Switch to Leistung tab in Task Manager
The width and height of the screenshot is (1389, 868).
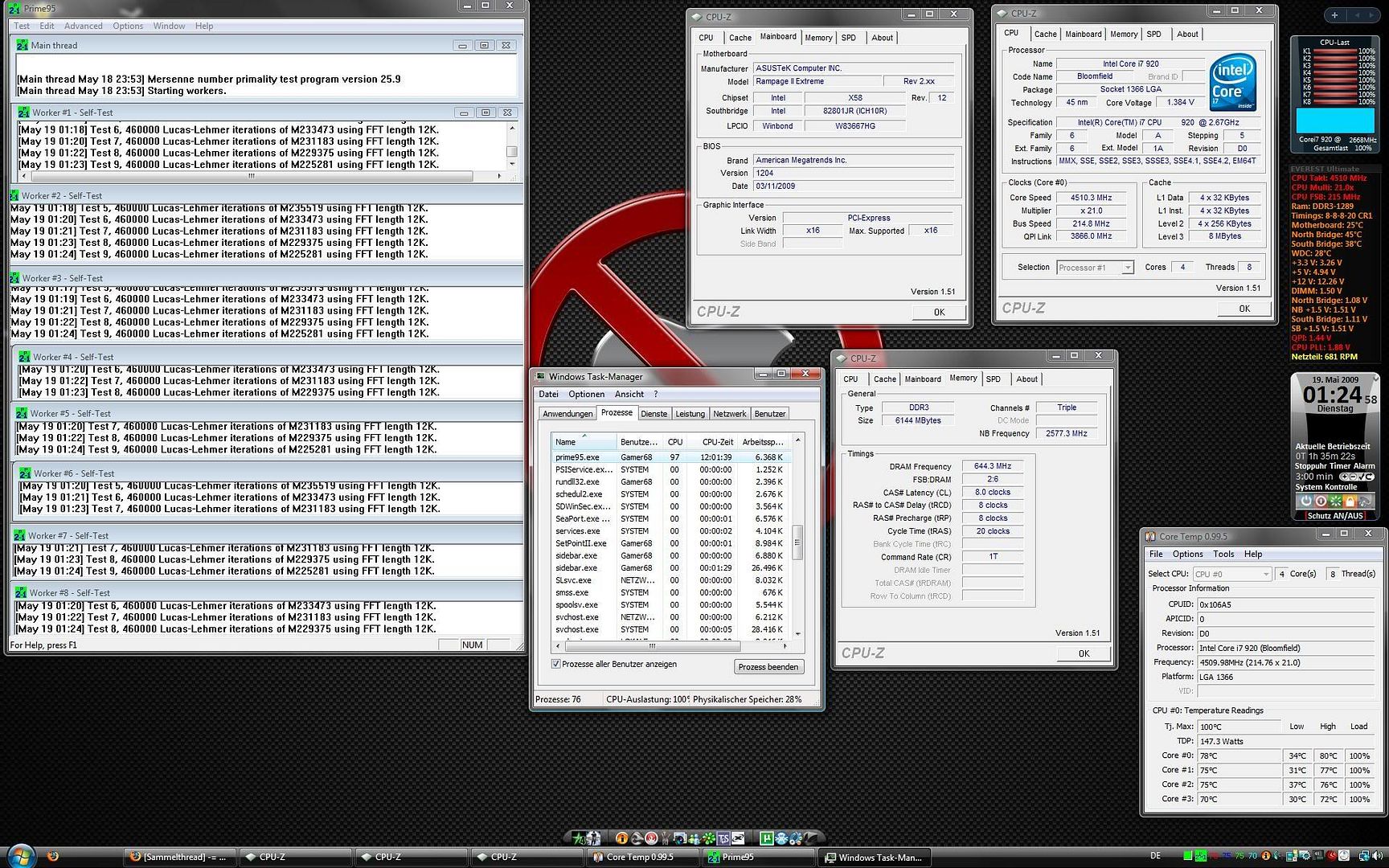coord(690,414)
